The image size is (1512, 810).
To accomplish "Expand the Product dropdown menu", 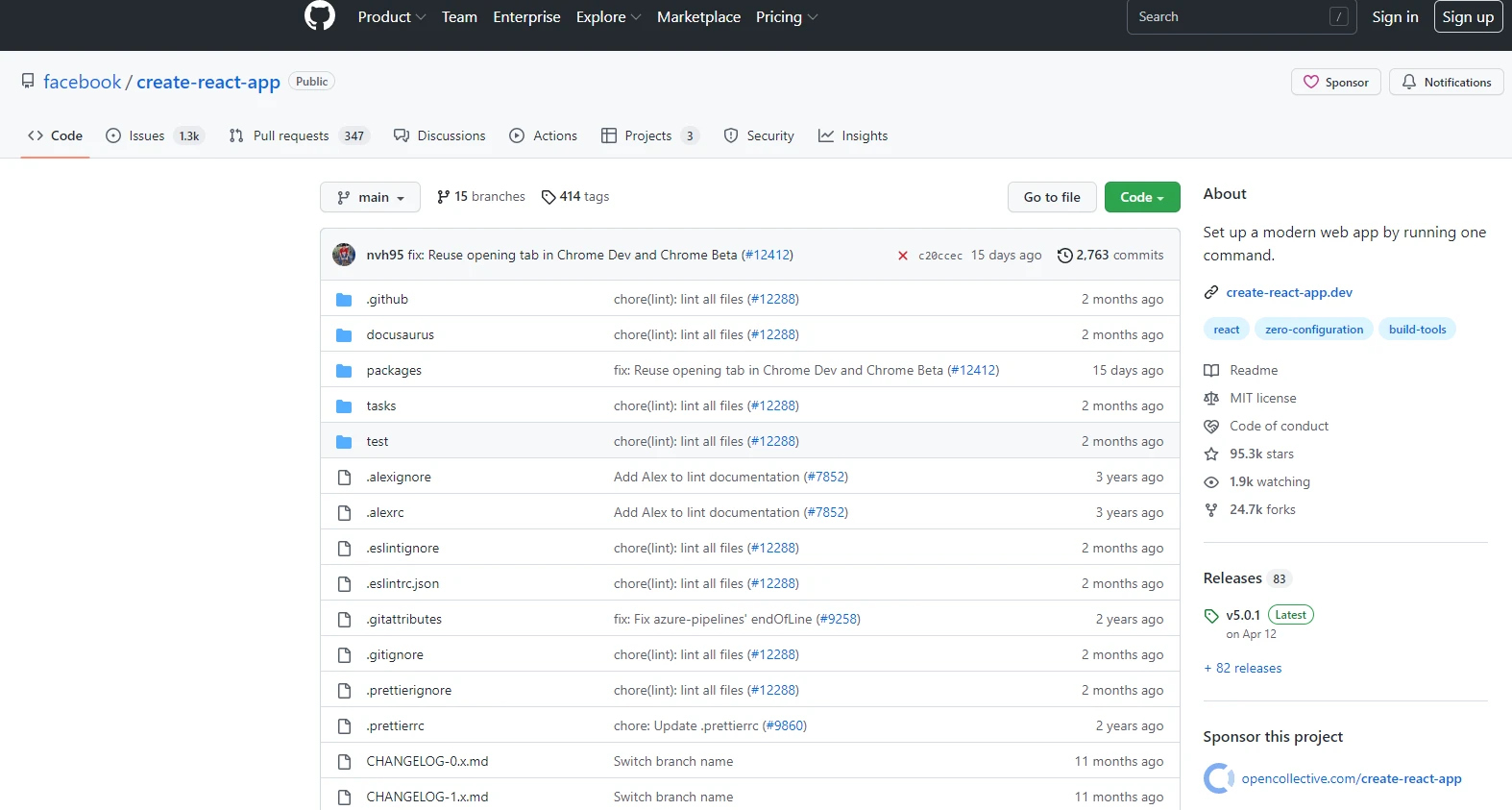I will [392, 17].
